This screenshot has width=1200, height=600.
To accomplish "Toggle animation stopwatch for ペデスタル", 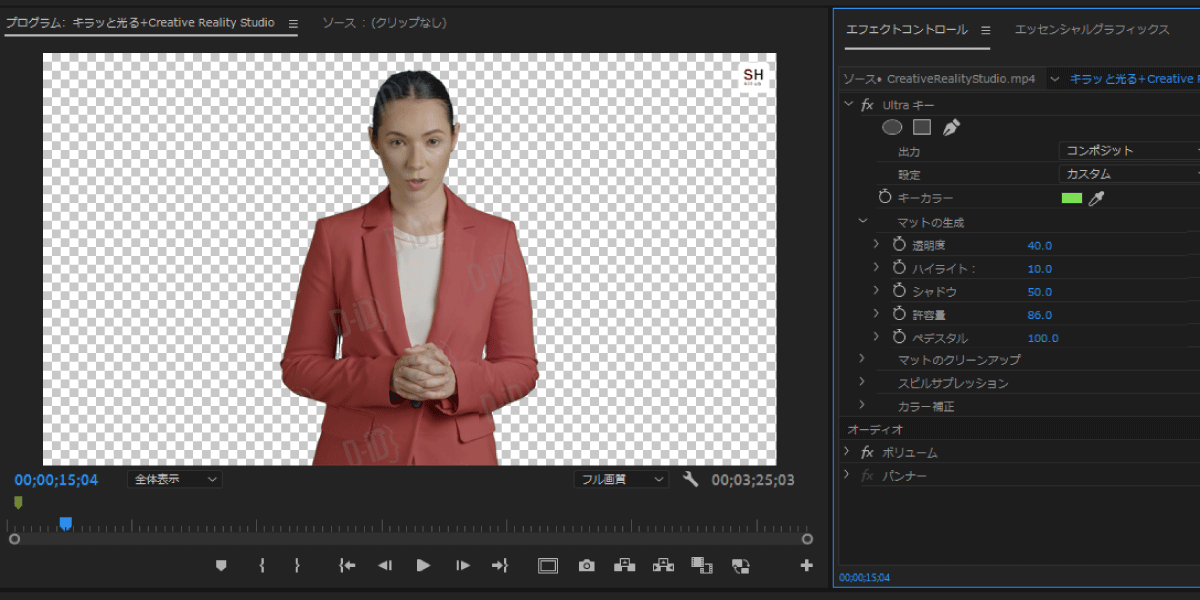I will 899,338.
